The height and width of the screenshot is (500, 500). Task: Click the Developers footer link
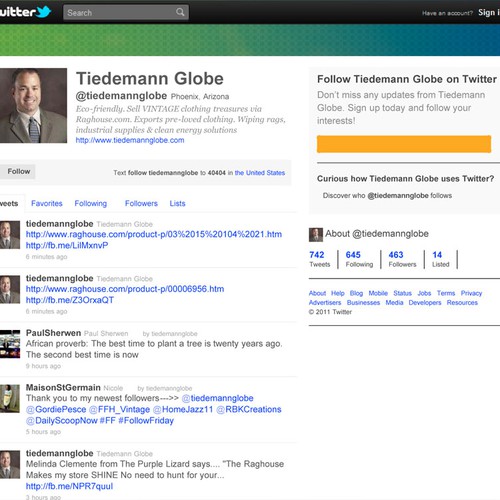tap(425, 302)
